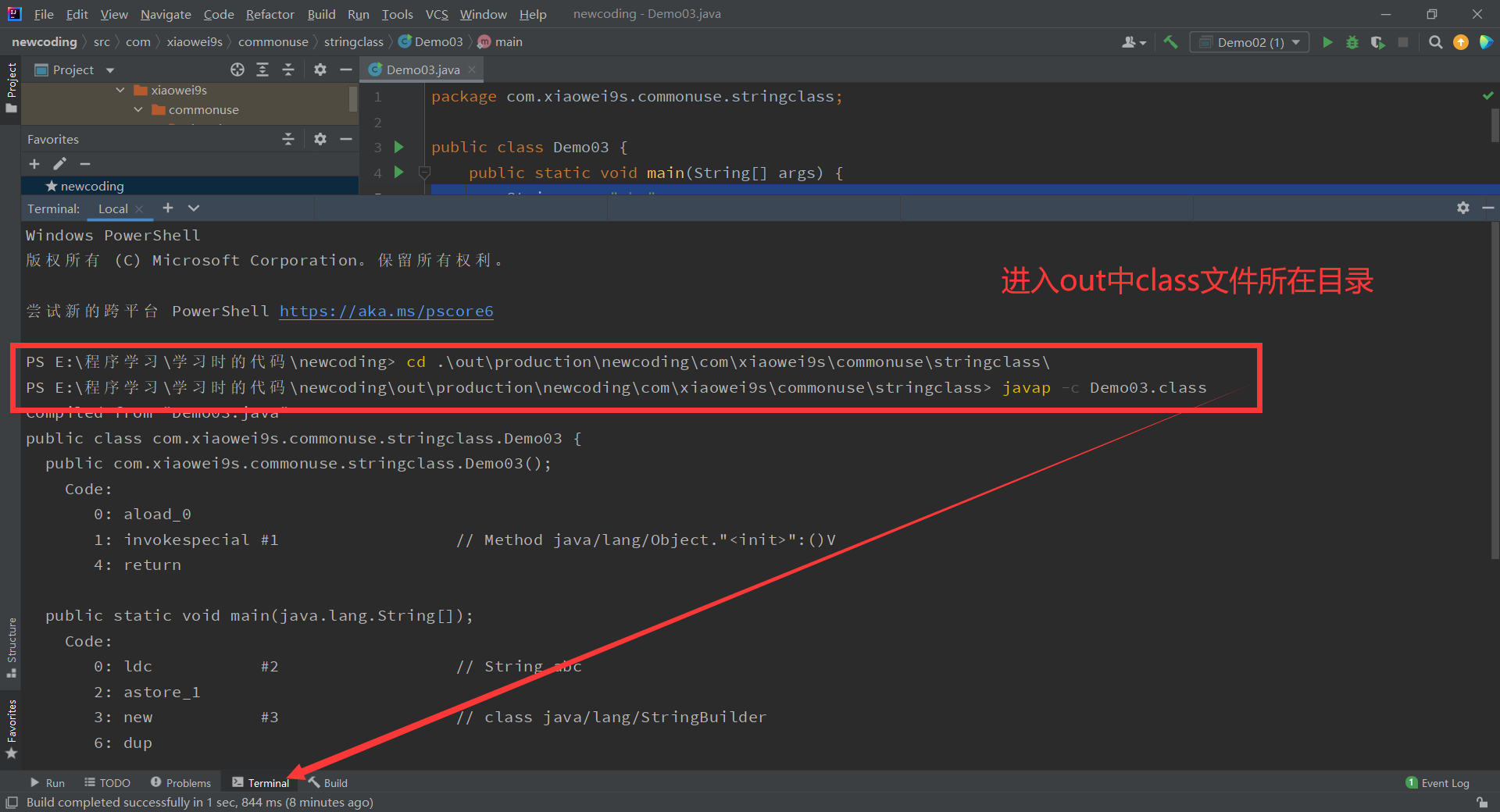Add new favorites list plus icon

(34, 164)
